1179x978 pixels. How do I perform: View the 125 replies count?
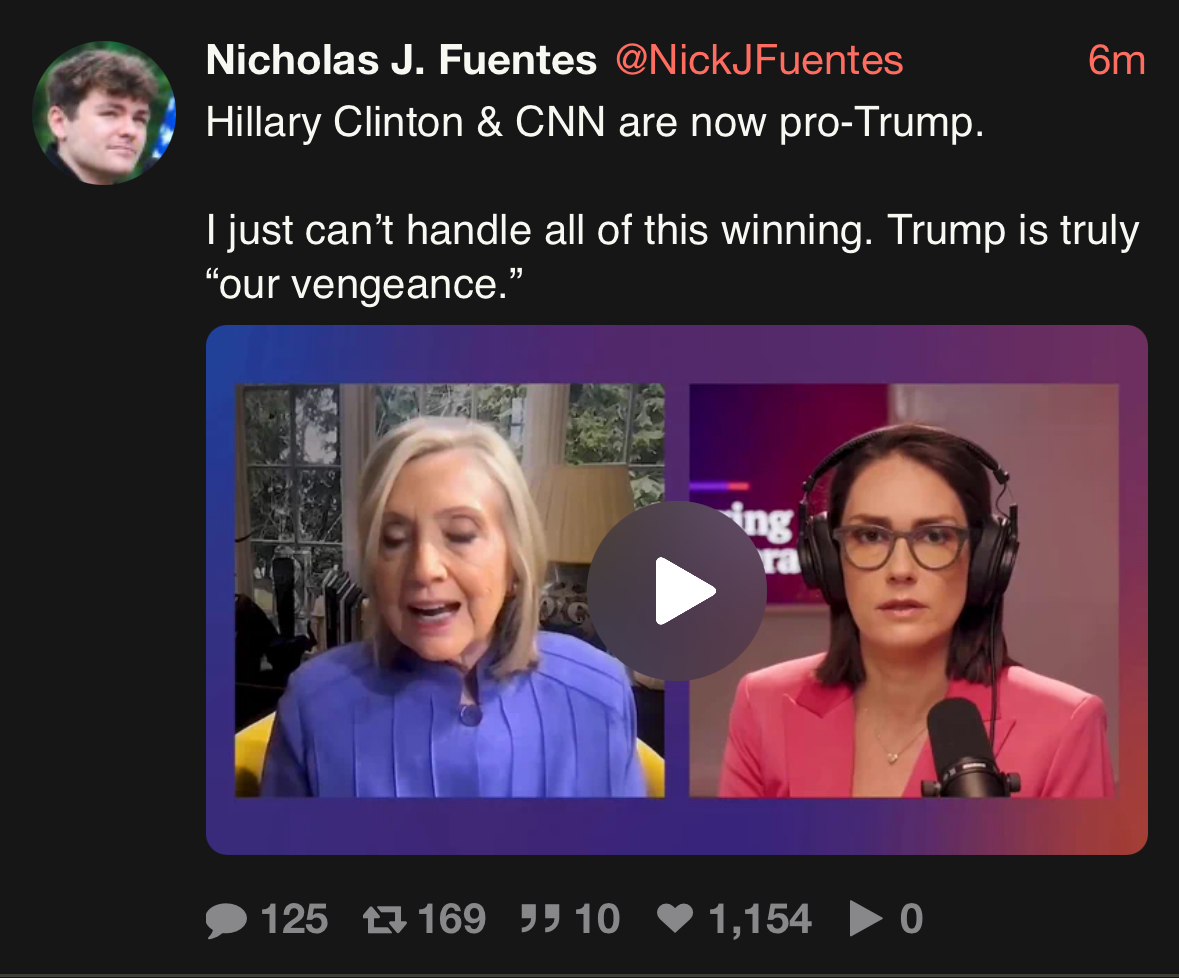(294, 919)
